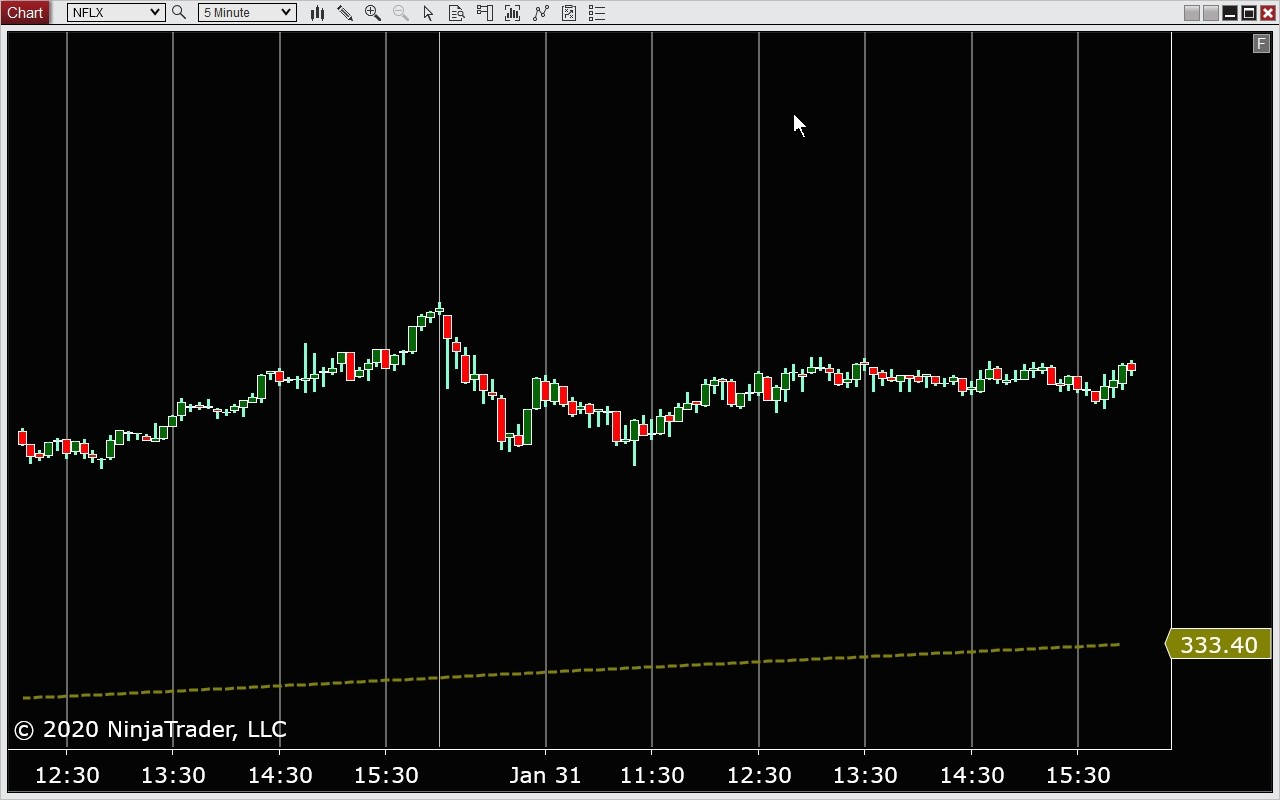Click the NinjaTrader copyright text
The image size is (1280, 800).
148,729
